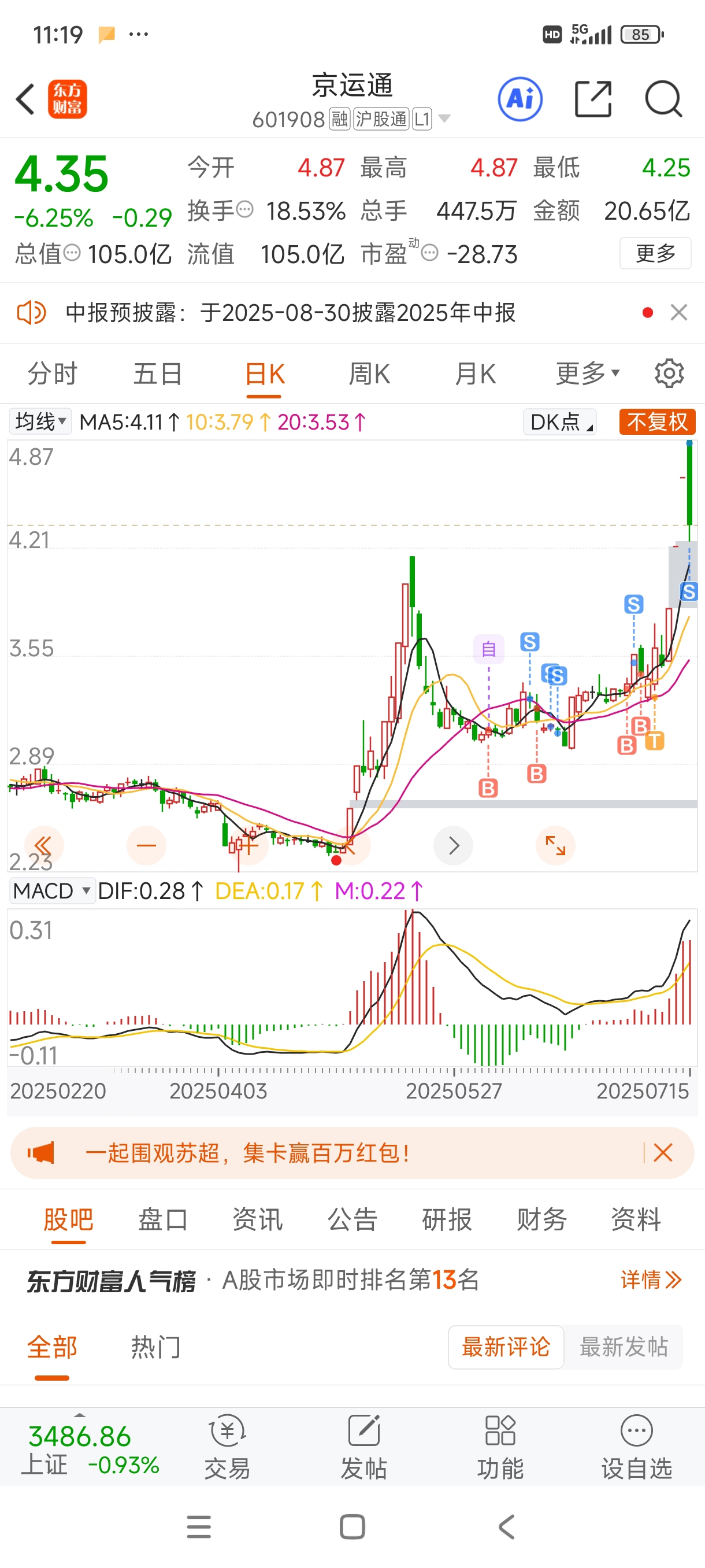
Task: Tap the 换手 info icon
Action: pyautogui.click(x=244, y=210)
